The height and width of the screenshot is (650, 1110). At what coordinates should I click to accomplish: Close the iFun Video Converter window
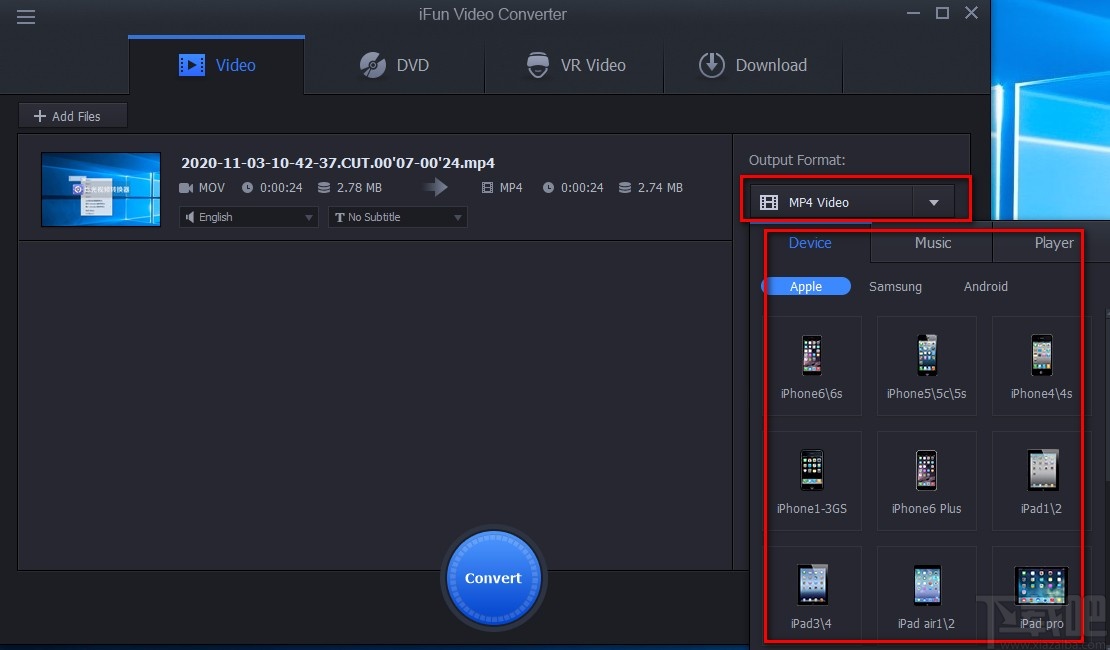[x=971, y=13]
